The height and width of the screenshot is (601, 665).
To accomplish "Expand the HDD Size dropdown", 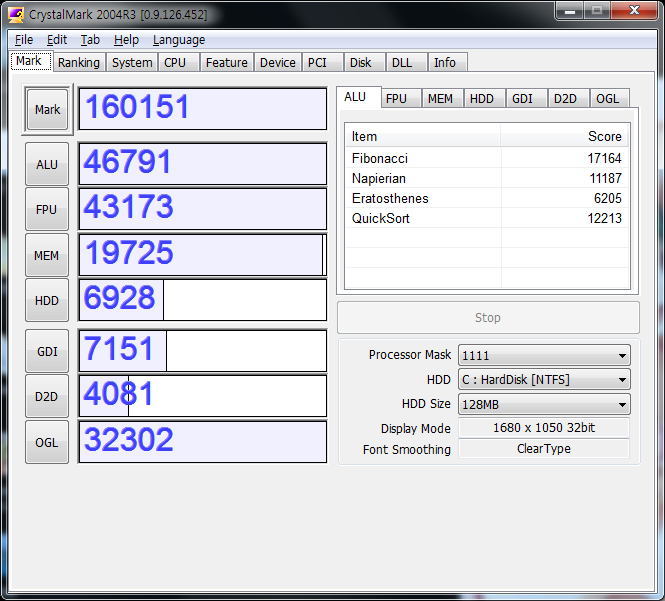I will (545, 404).
